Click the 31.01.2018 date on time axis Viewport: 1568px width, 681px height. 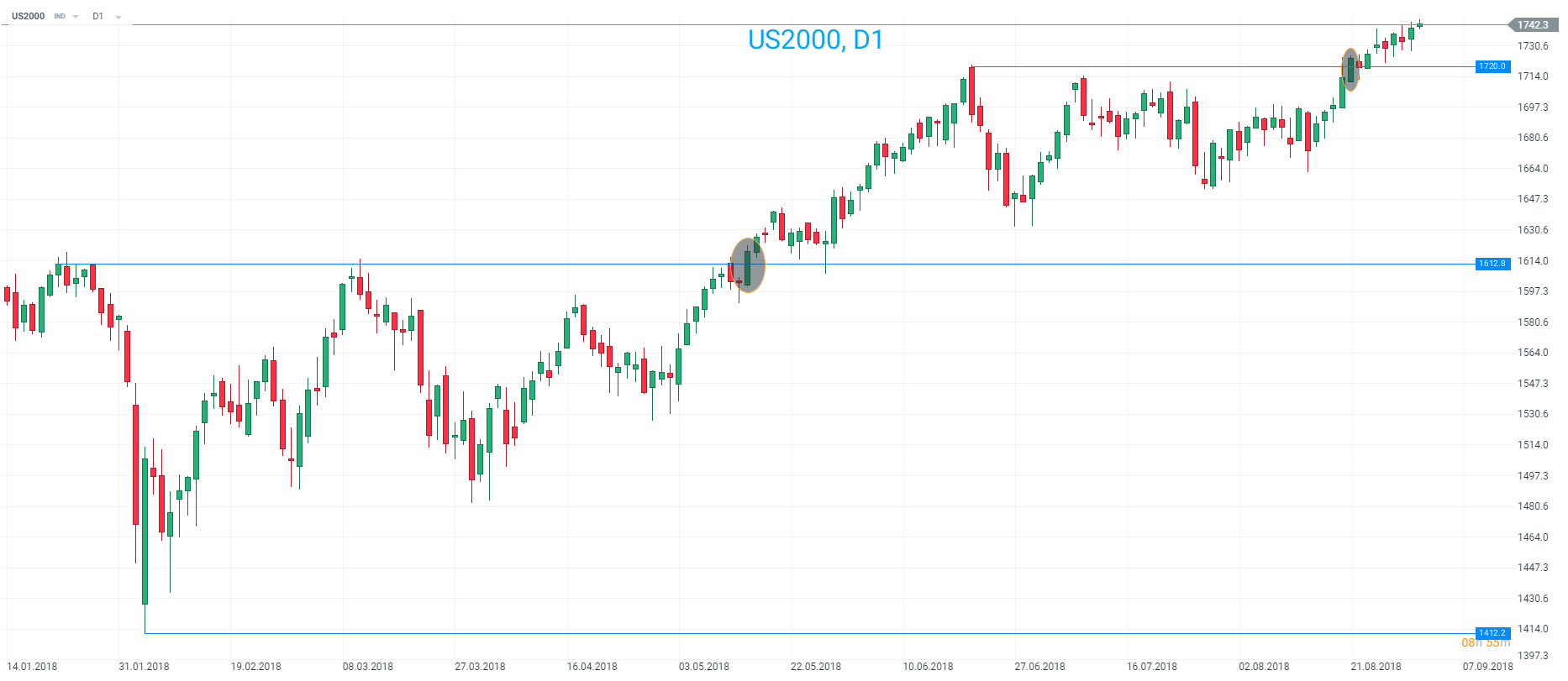[x=144, y=667]
